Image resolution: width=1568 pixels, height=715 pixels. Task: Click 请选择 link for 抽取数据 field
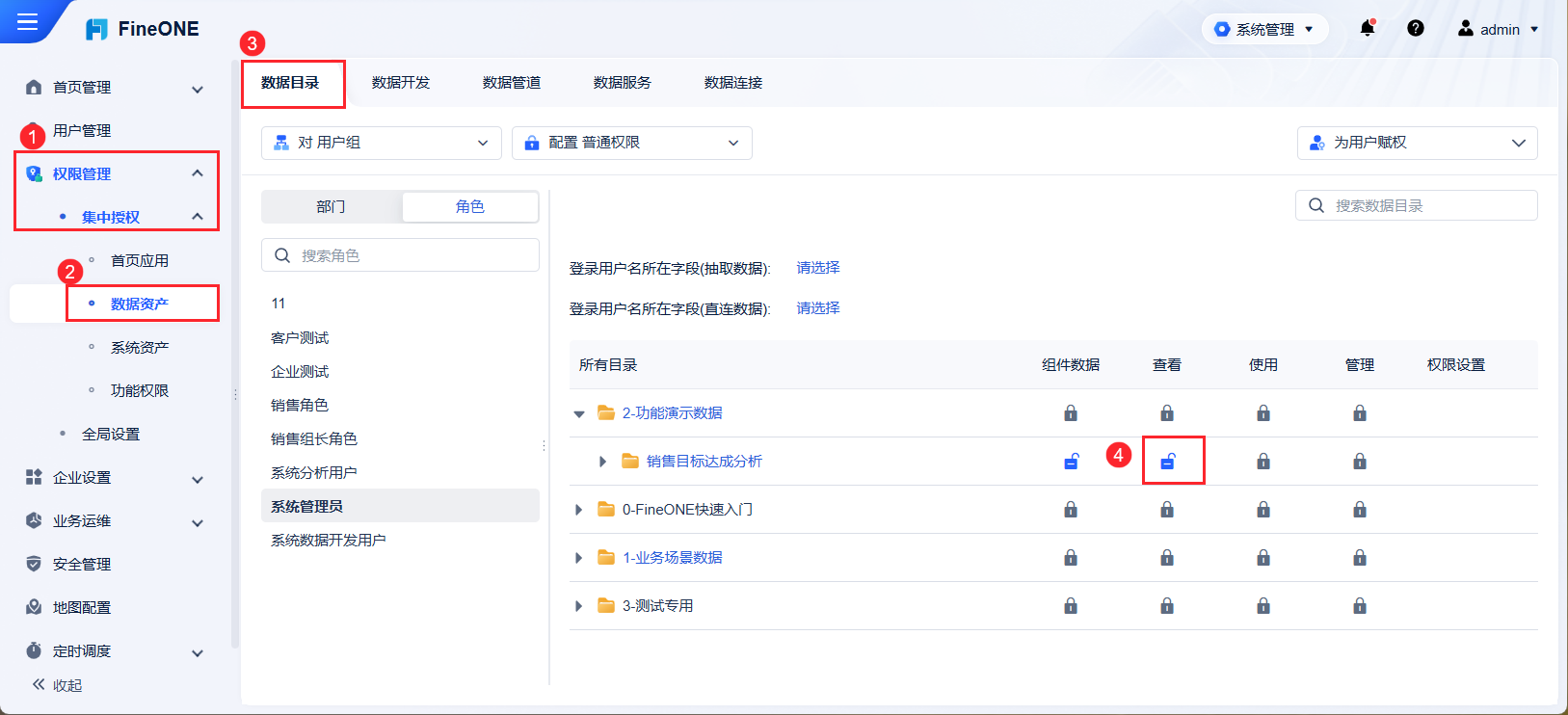(x=818, y=268)
